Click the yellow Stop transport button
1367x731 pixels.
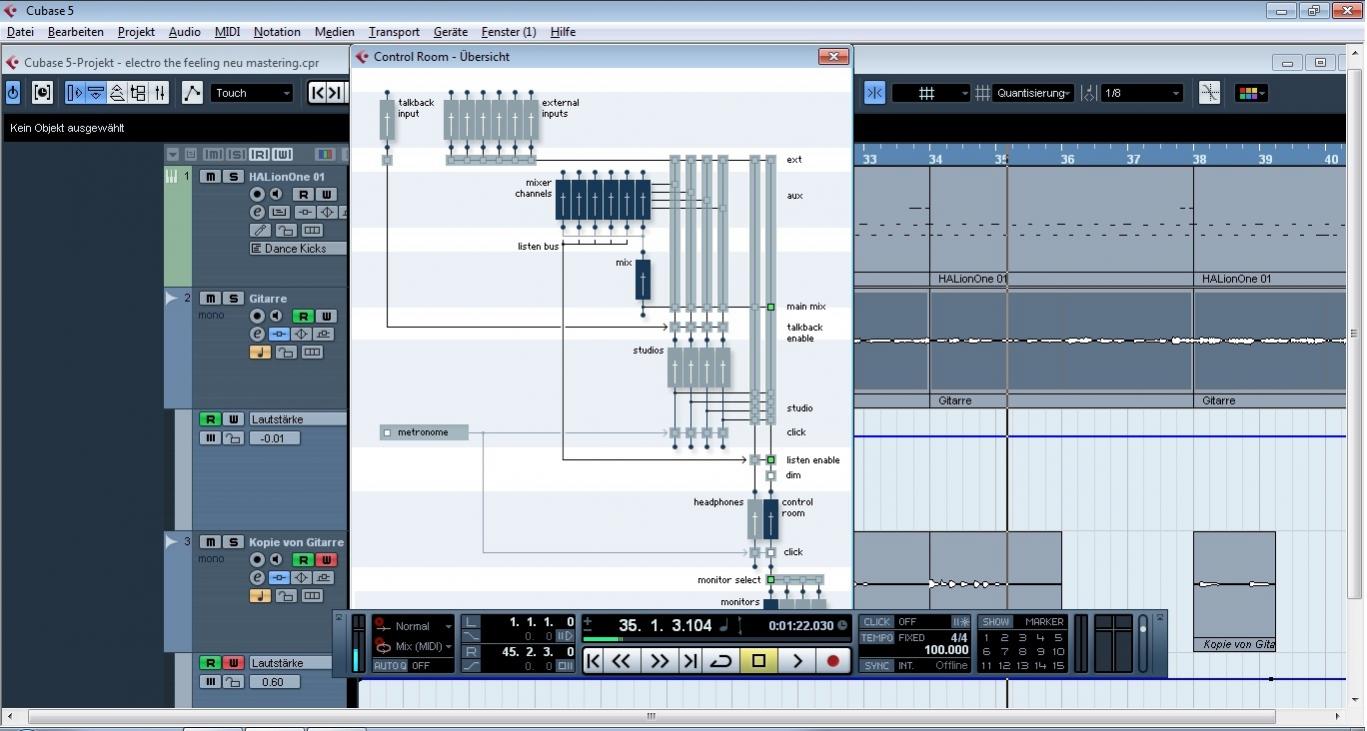tap(759, 661)
